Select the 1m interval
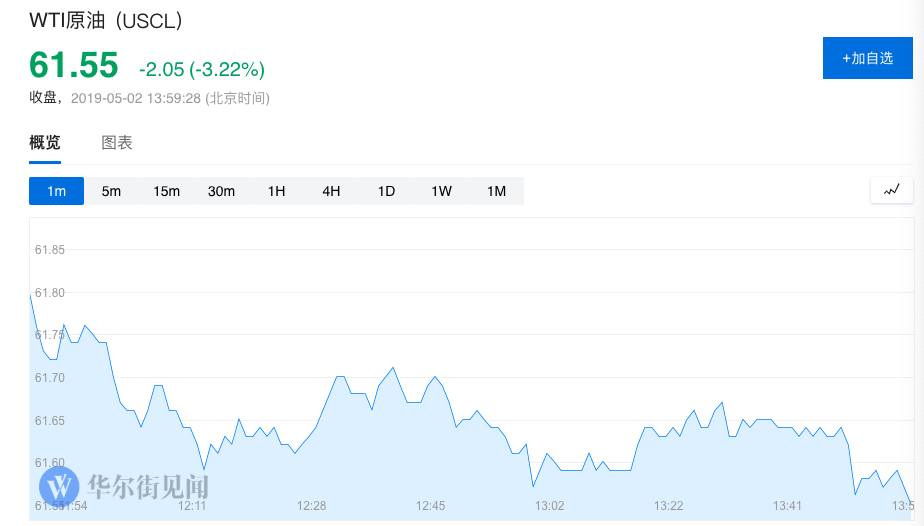The height and width of the screenshot is (526, 924). point(56,191)
